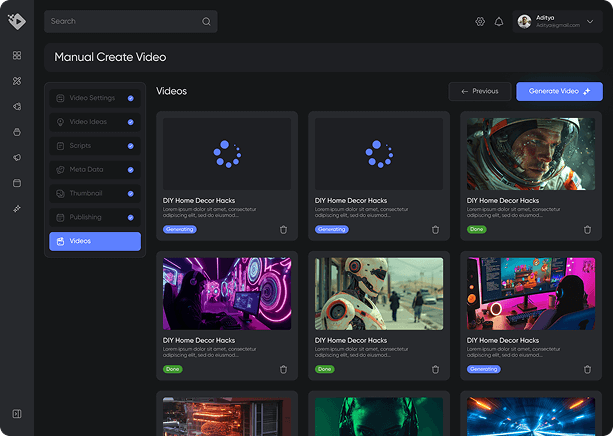Click the search magnifier icon

click(x=206, y=22)
